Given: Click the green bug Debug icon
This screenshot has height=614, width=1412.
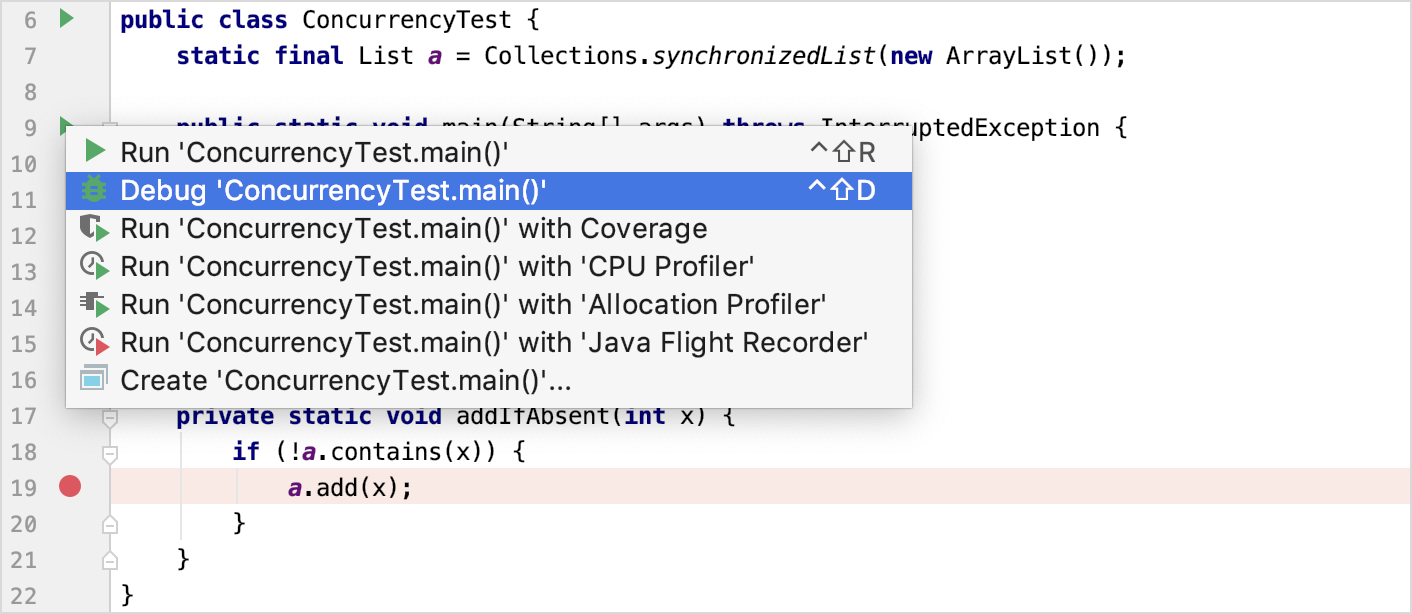Looking at the screenshot, I should [94, 190].
